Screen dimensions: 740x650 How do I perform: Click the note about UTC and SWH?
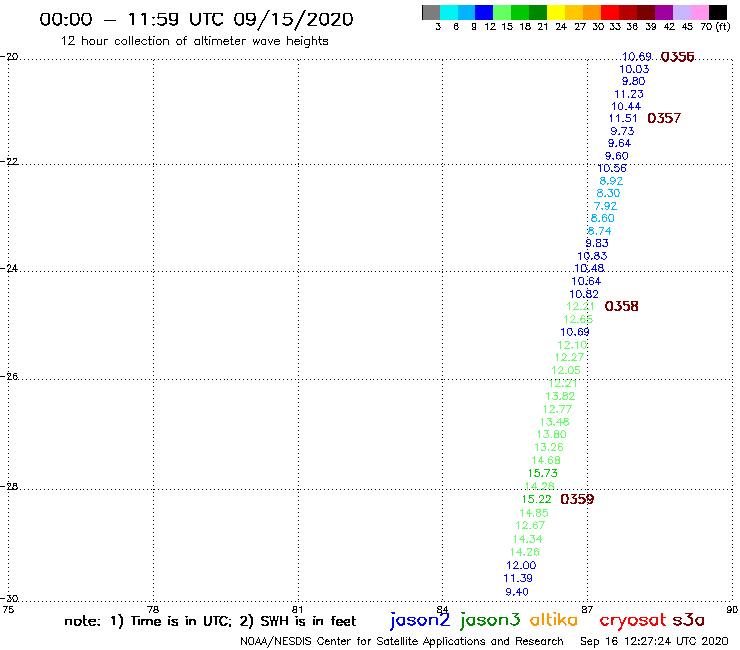pyautogui.click(x=210, y=621)
